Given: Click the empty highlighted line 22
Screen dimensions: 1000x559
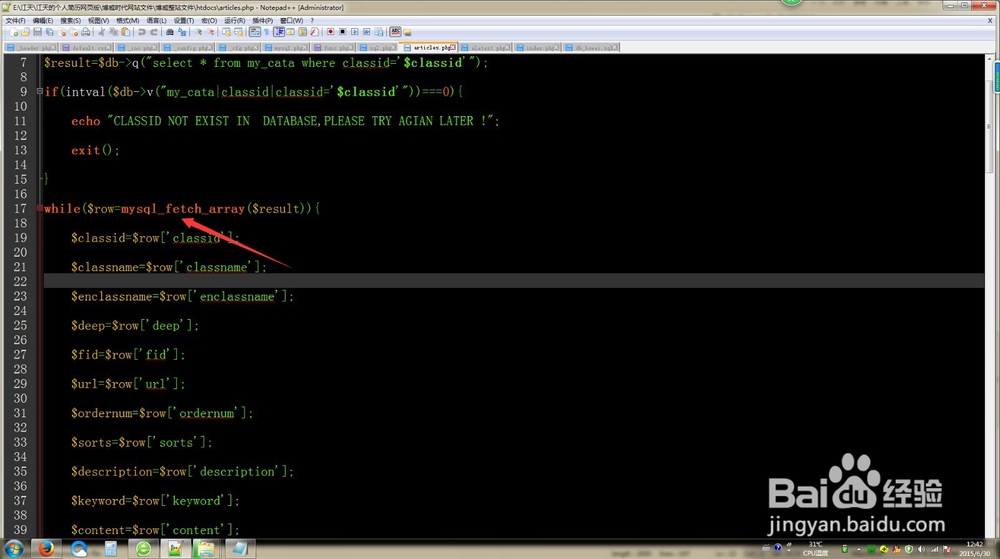Looking at the screenshot, I should coord(513,281).
